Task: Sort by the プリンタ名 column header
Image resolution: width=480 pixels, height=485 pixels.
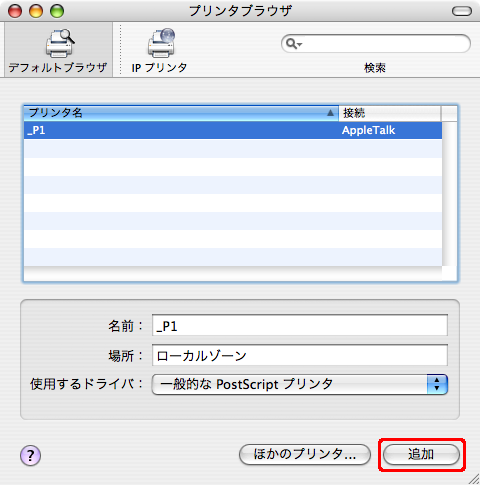Action: (x=181, y=113)
